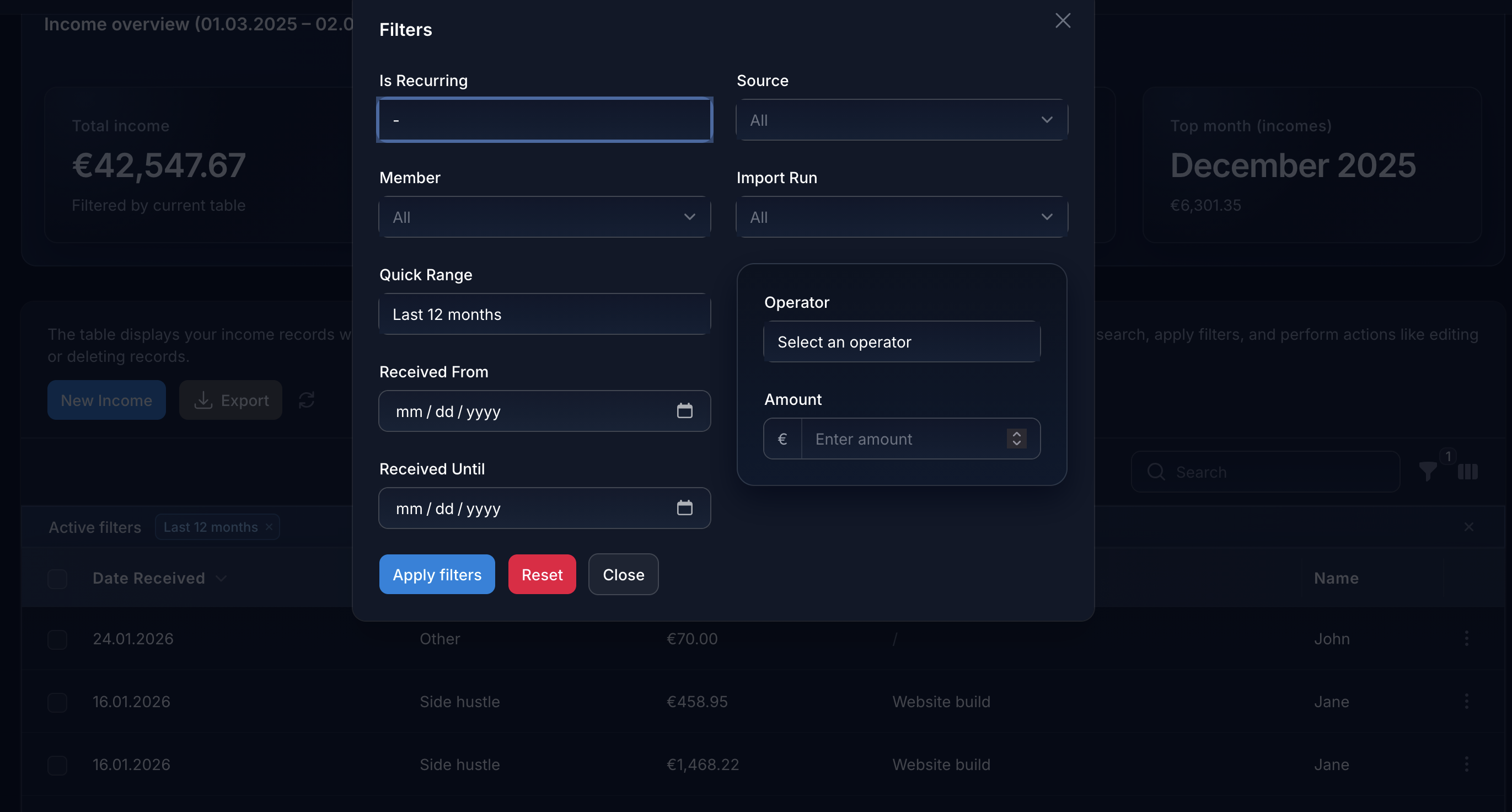Image resolution: width=1512 pixels, height=812 pixels.
Task: Refresh the income table with the sync icon
Action: click(307, 400)
